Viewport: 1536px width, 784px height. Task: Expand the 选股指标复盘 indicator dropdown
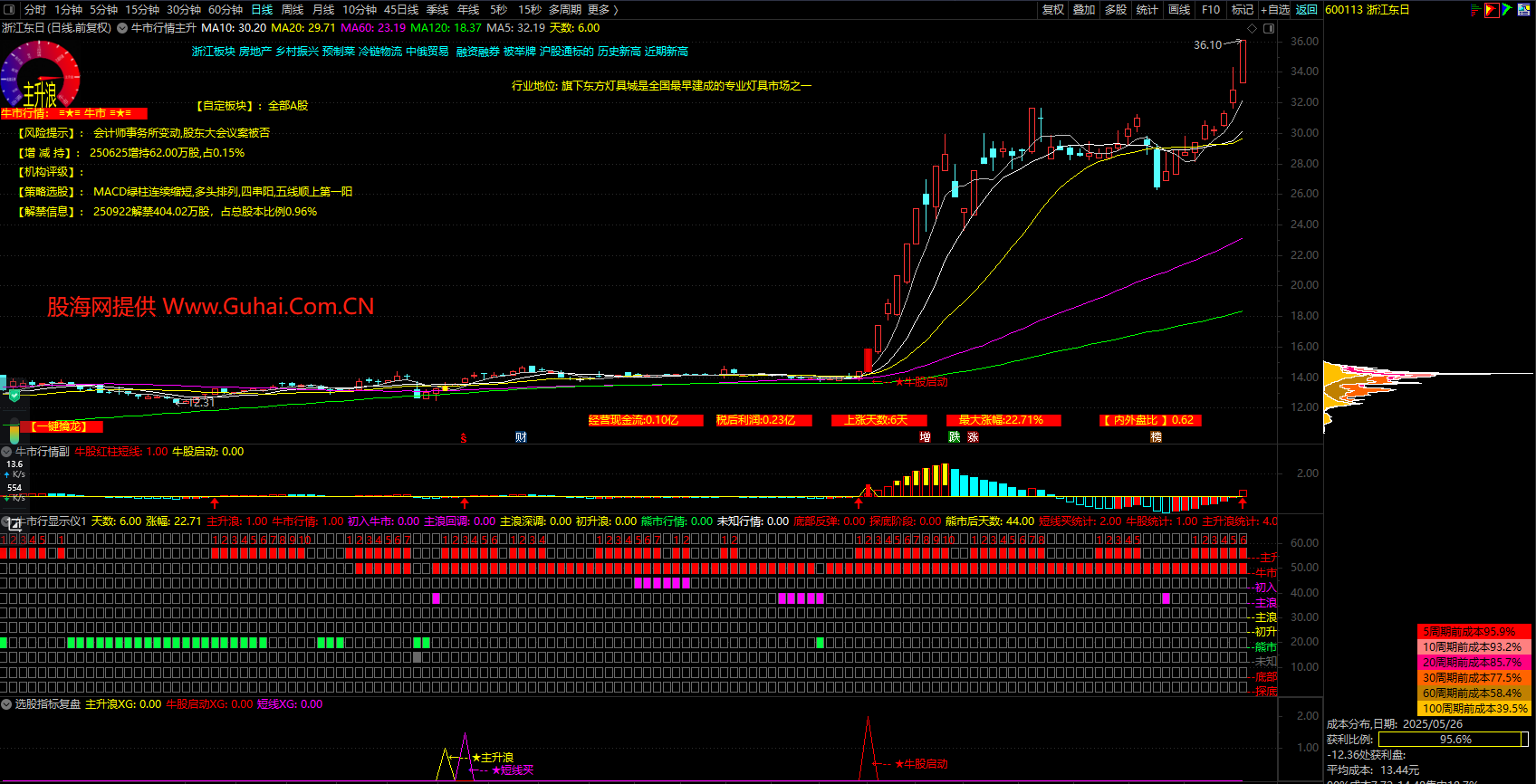pyautogui.click(x=6, y=704)
